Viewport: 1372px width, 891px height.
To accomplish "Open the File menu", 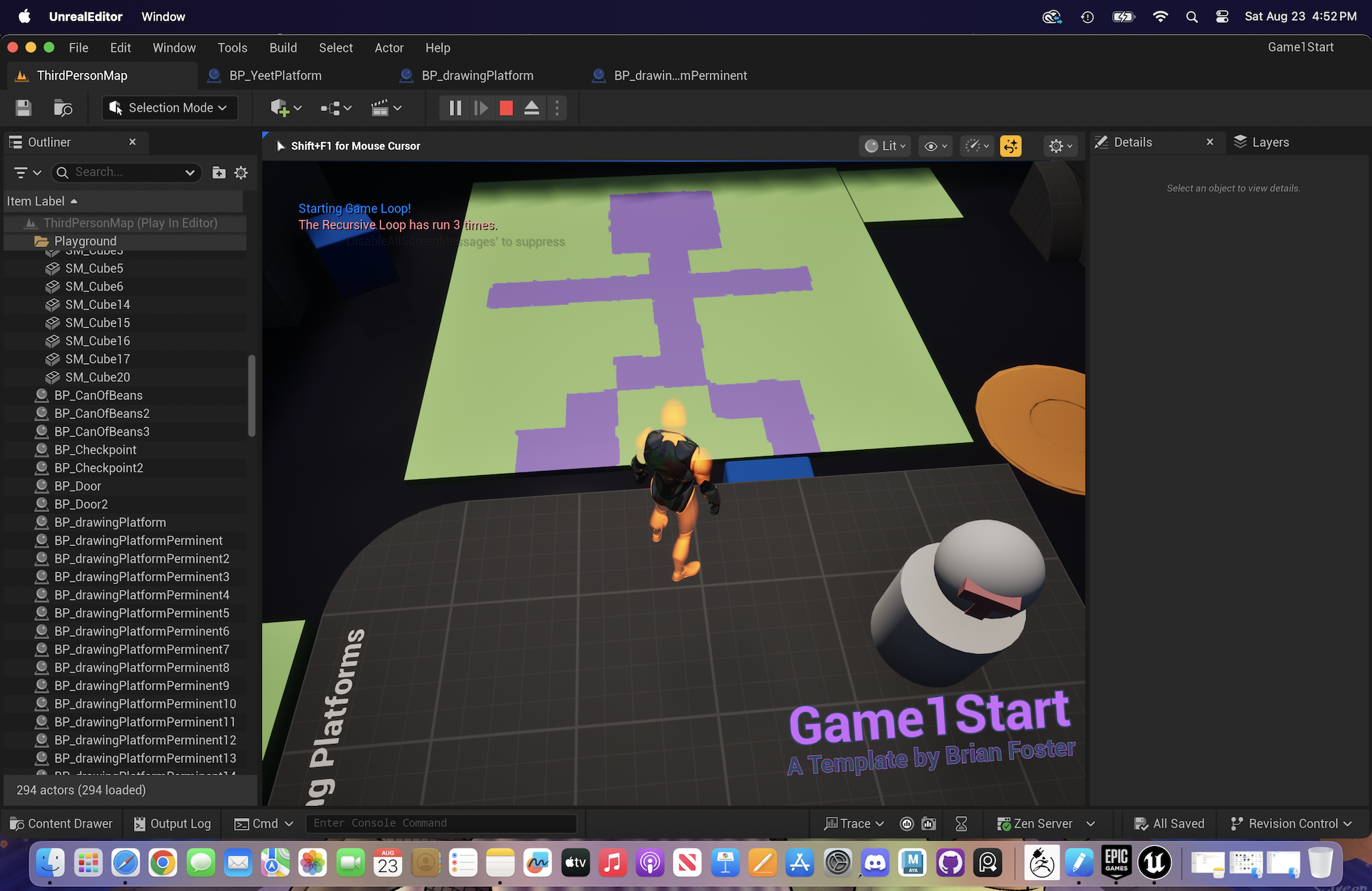I will pyautogui.click(x=78, y=48).
